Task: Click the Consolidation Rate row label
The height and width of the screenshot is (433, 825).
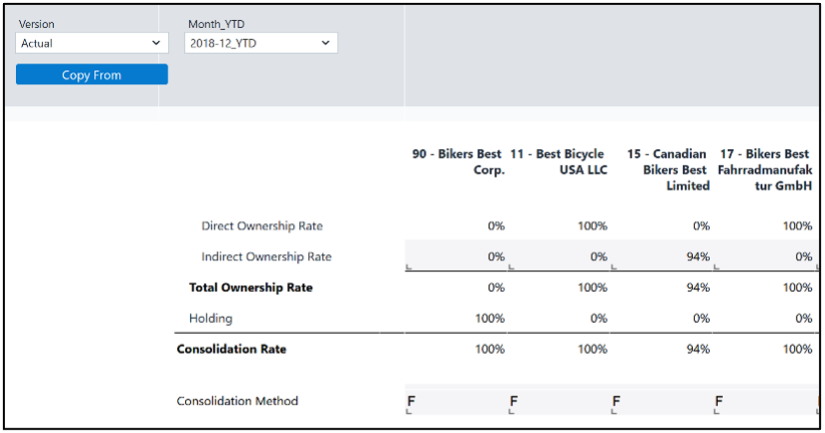Action: [232, 349]
